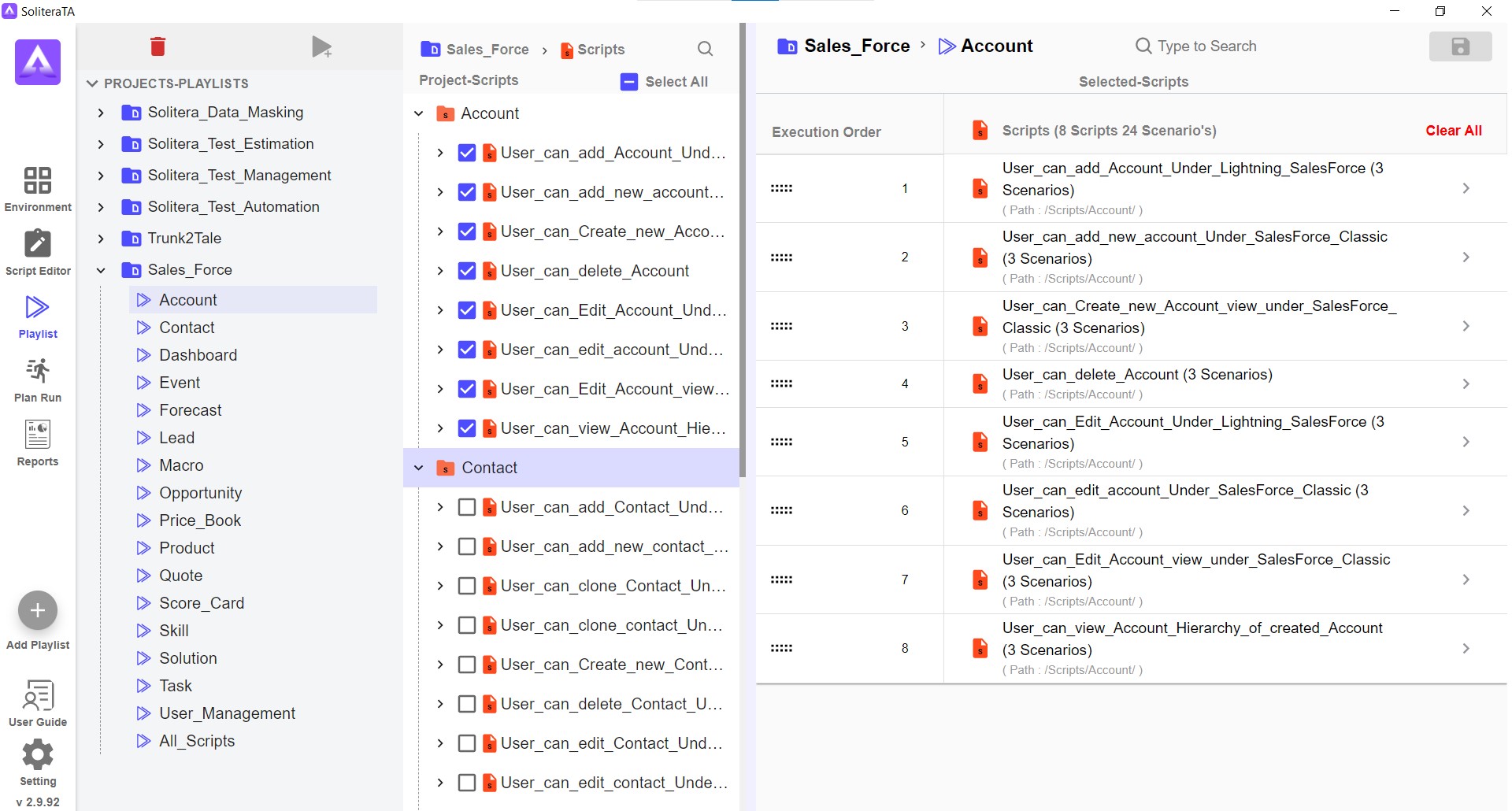Select the User_Management playlist
1512x811 pixels.
227,713
